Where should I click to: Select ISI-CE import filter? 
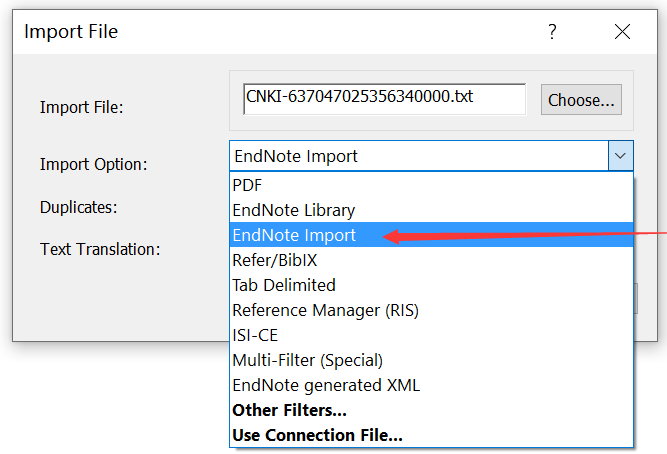coord(254,335)
